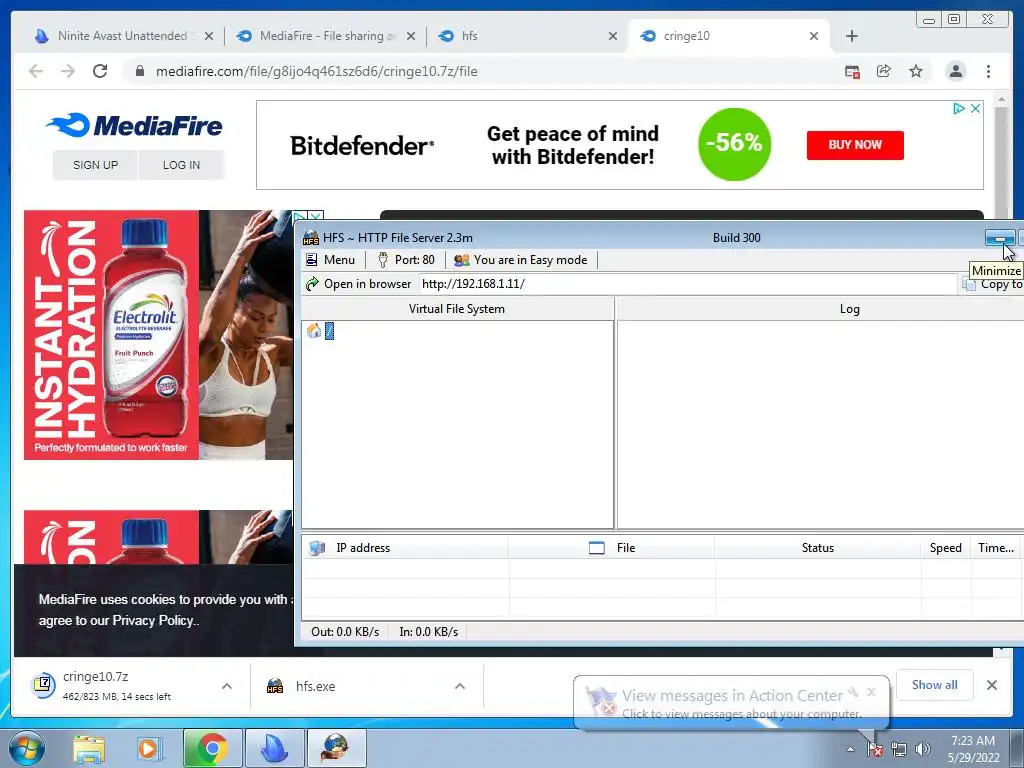The image size is (1024, 768).
Task: Click Open in browser in HFS
Action: (359, 284)
